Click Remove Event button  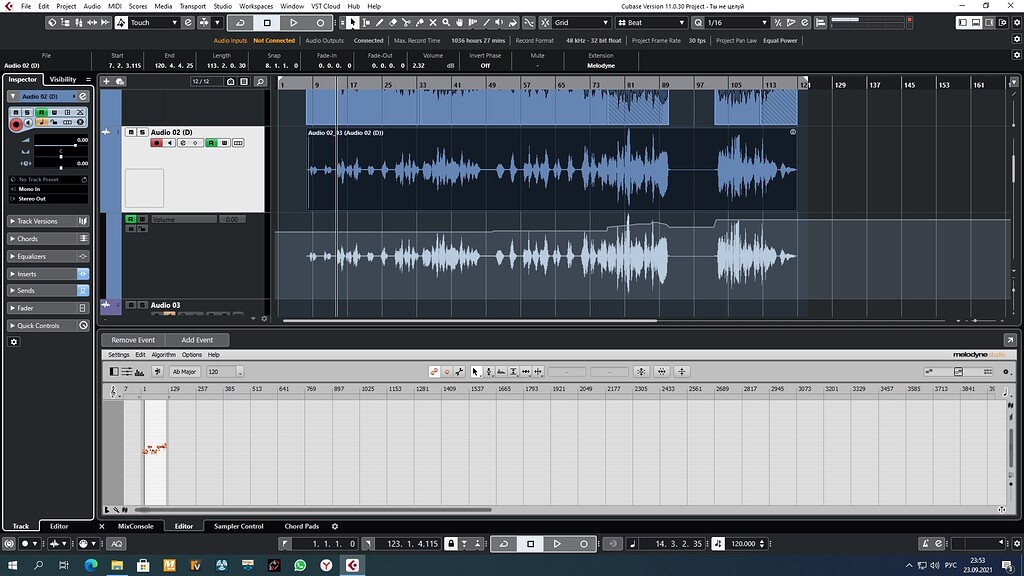tap(133, 340)
